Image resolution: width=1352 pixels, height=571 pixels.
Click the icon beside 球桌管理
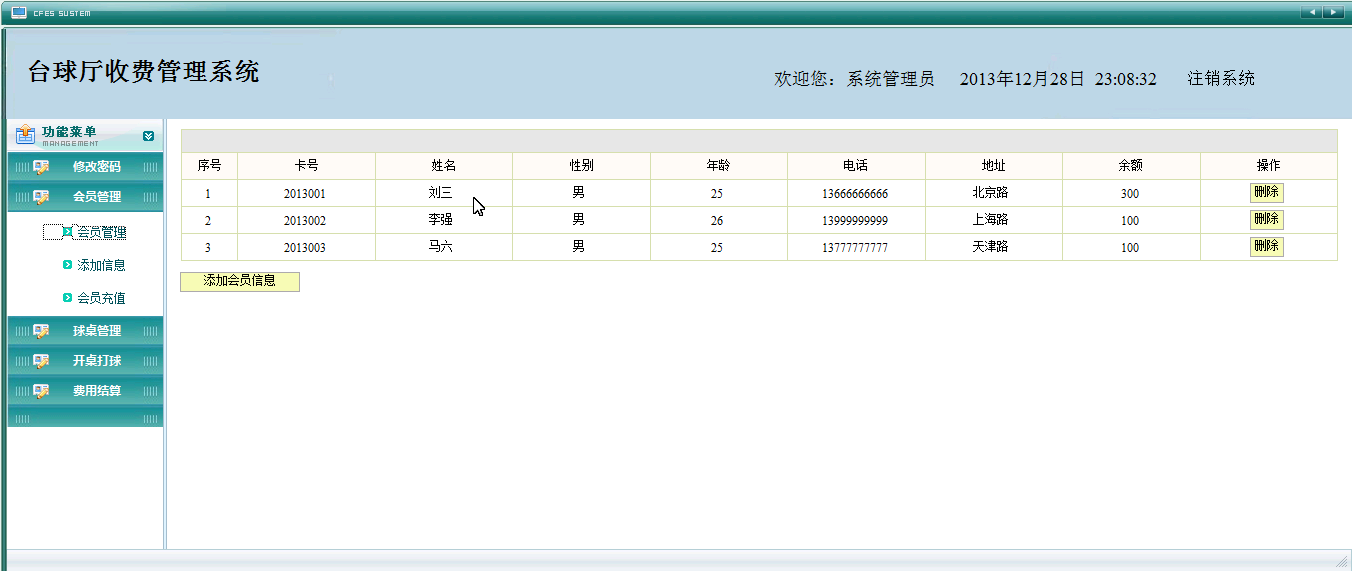(x=41, y=331)
